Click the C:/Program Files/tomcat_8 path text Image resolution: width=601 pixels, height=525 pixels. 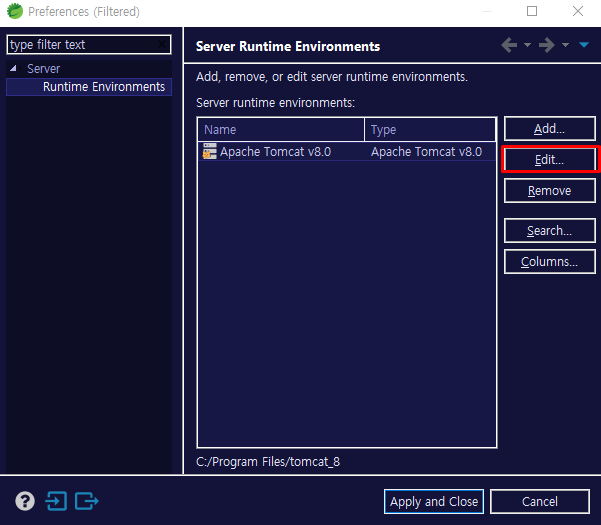coord(268,462)
